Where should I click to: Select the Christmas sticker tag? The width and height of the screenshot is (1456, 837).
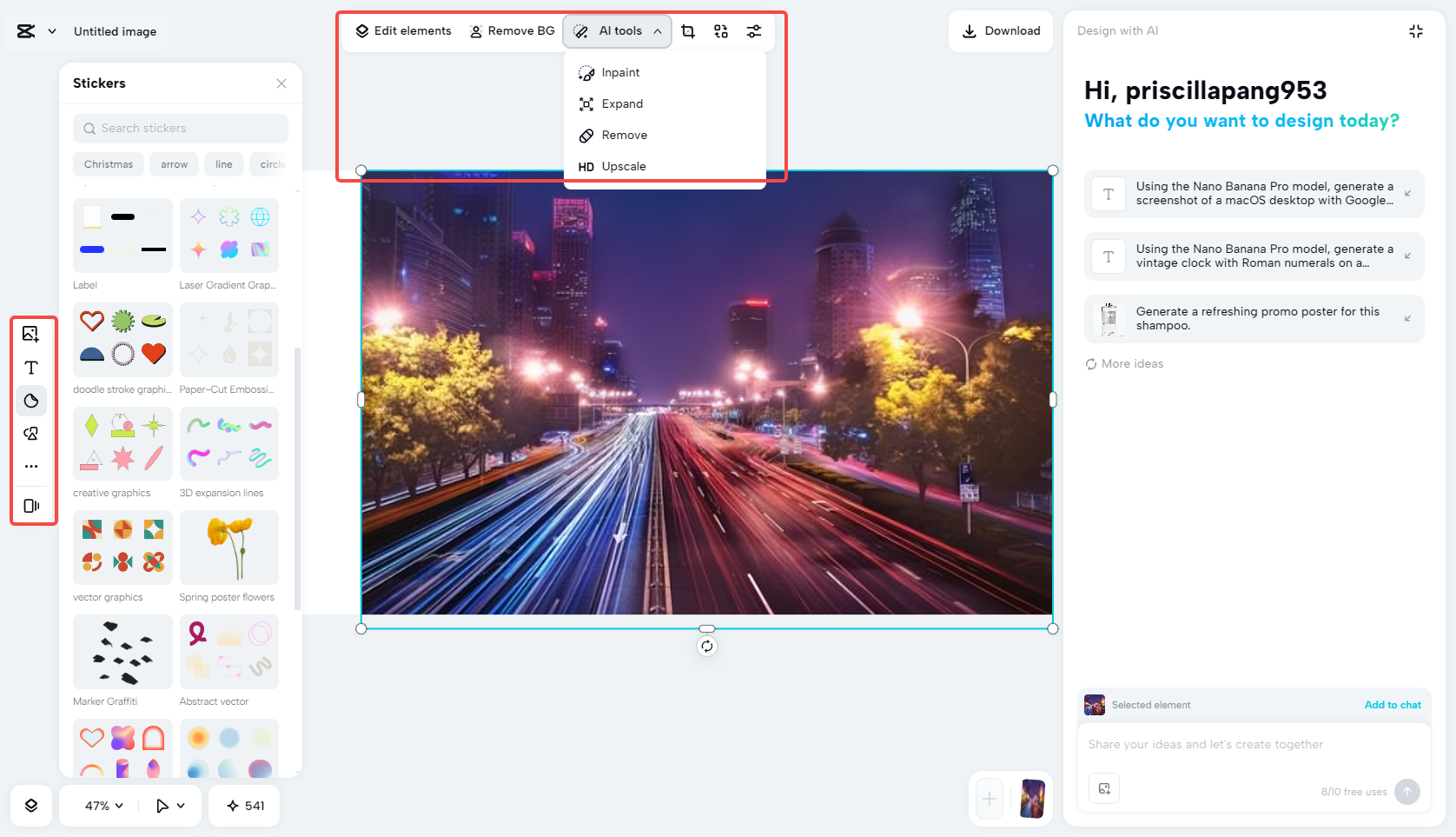tap(109, 164)
